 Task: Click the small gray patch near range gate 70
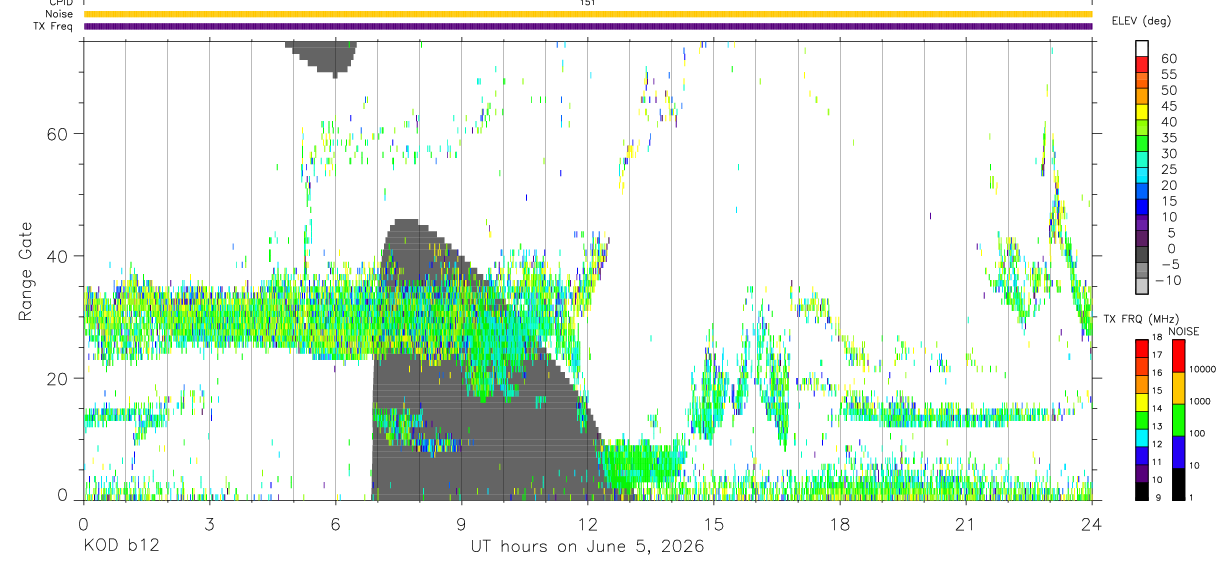(320, 58)
